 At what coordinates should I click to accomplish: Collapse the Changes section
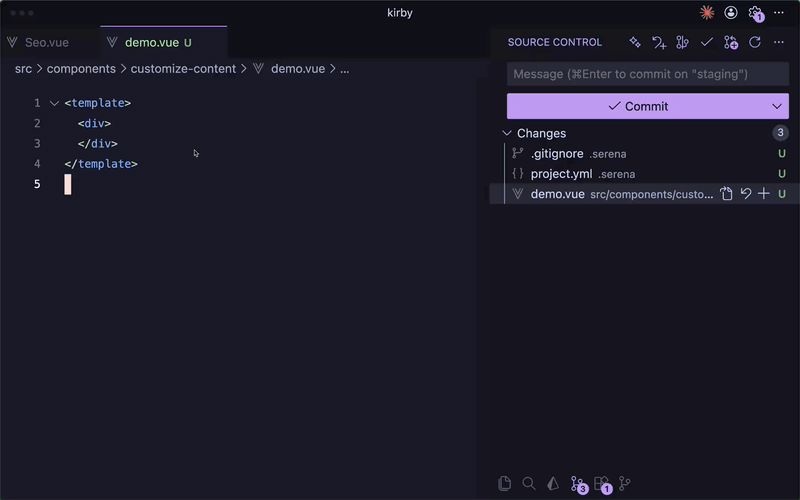click(x=507, y=133)
